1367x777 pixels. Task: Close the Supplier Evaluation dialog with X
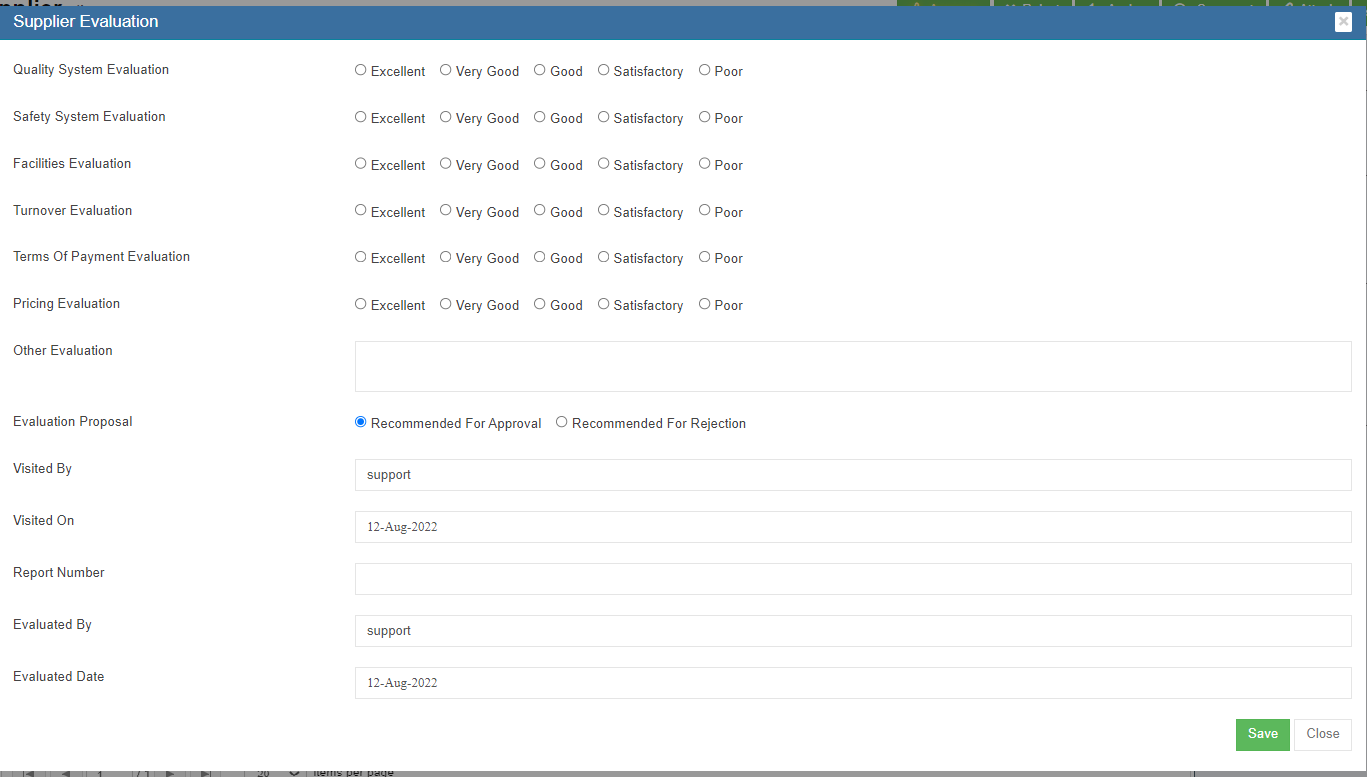(x=1343, y=22)
